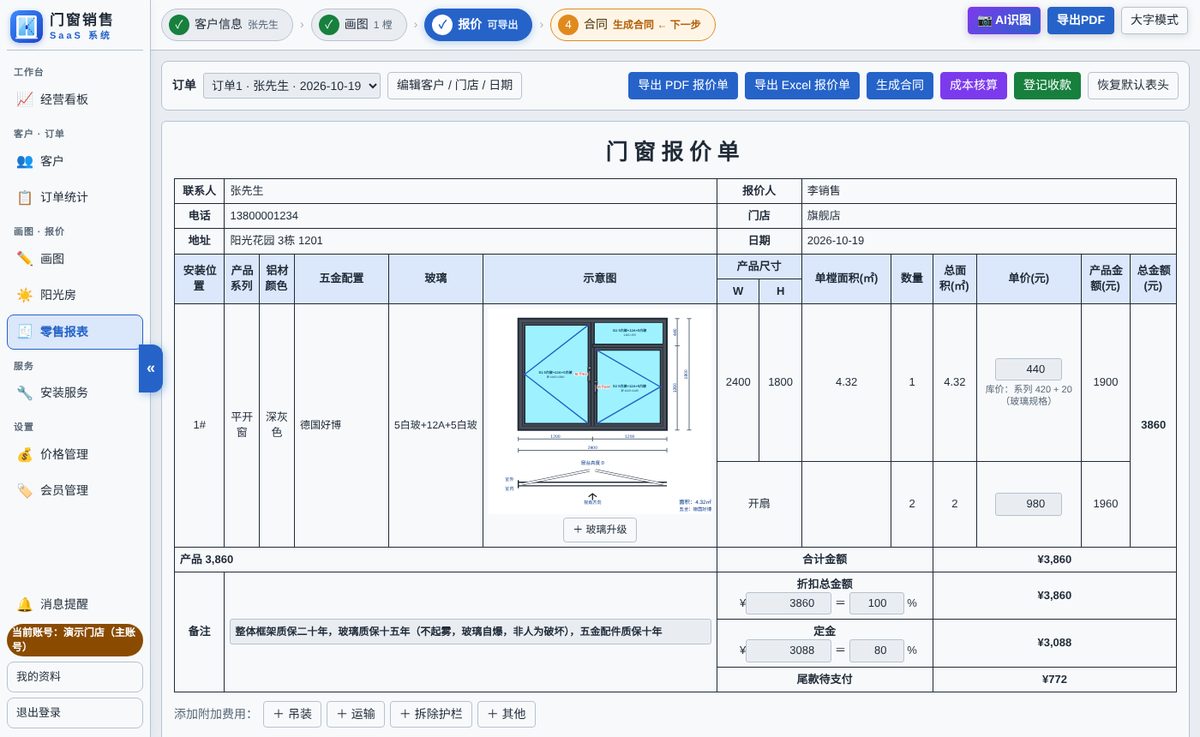1200x737 pixels.
Task: Click top 导出PDF button
Action: (x=1081, y=20)
